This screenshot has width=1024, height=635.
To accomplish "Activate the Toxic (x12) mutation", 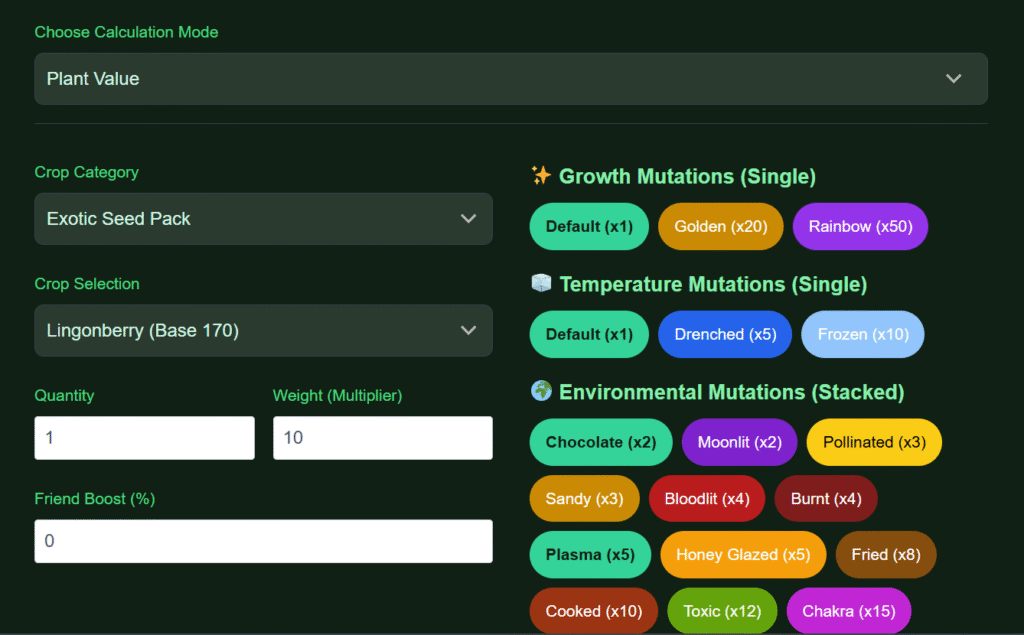I will [722, 610].
